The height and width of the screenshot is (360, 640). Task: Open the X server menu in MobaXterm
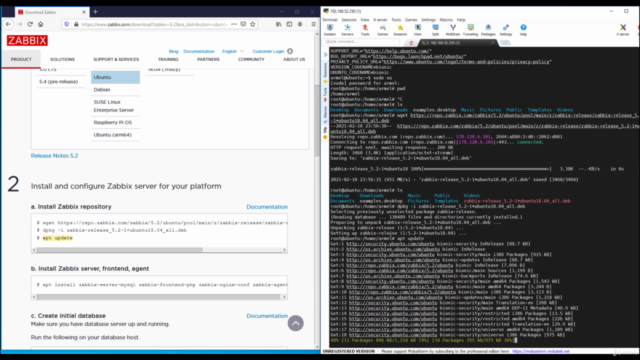[x=380, y=20]
